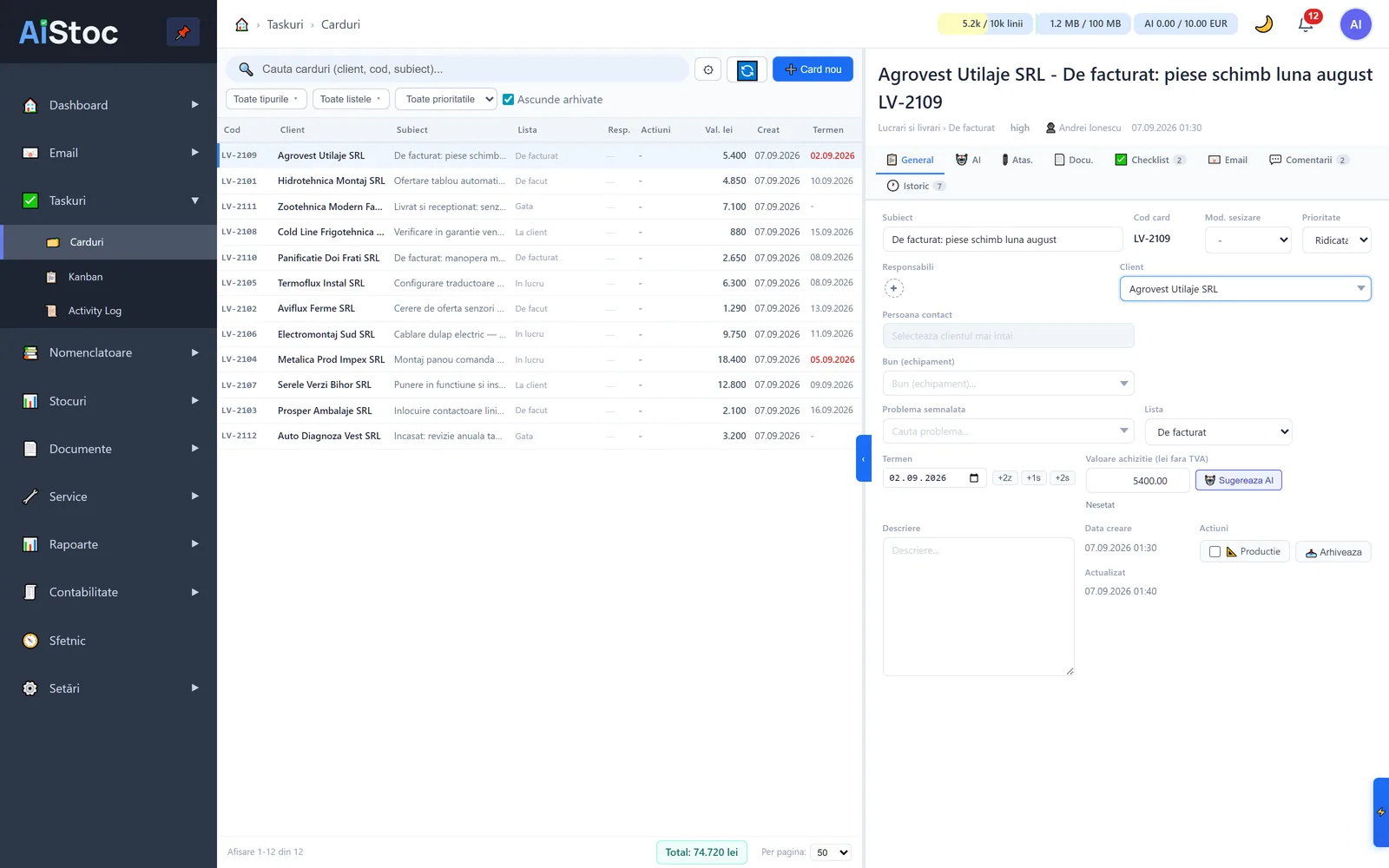Add two days with +2z button
The image size is (1389, 868).
[x=1004, y=478]
